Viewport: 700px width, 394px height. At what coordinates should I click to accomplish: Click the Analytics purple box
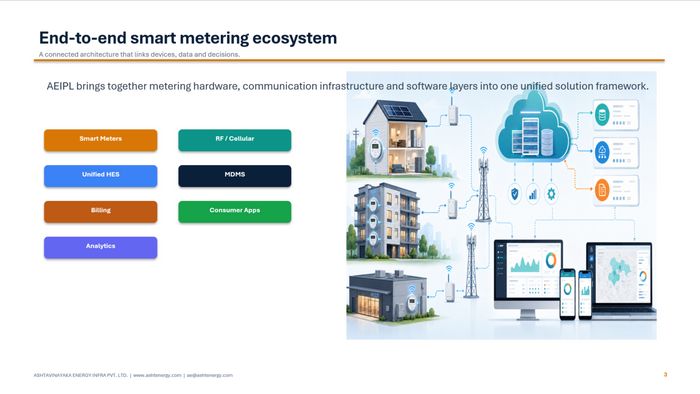tap(100, 247)
